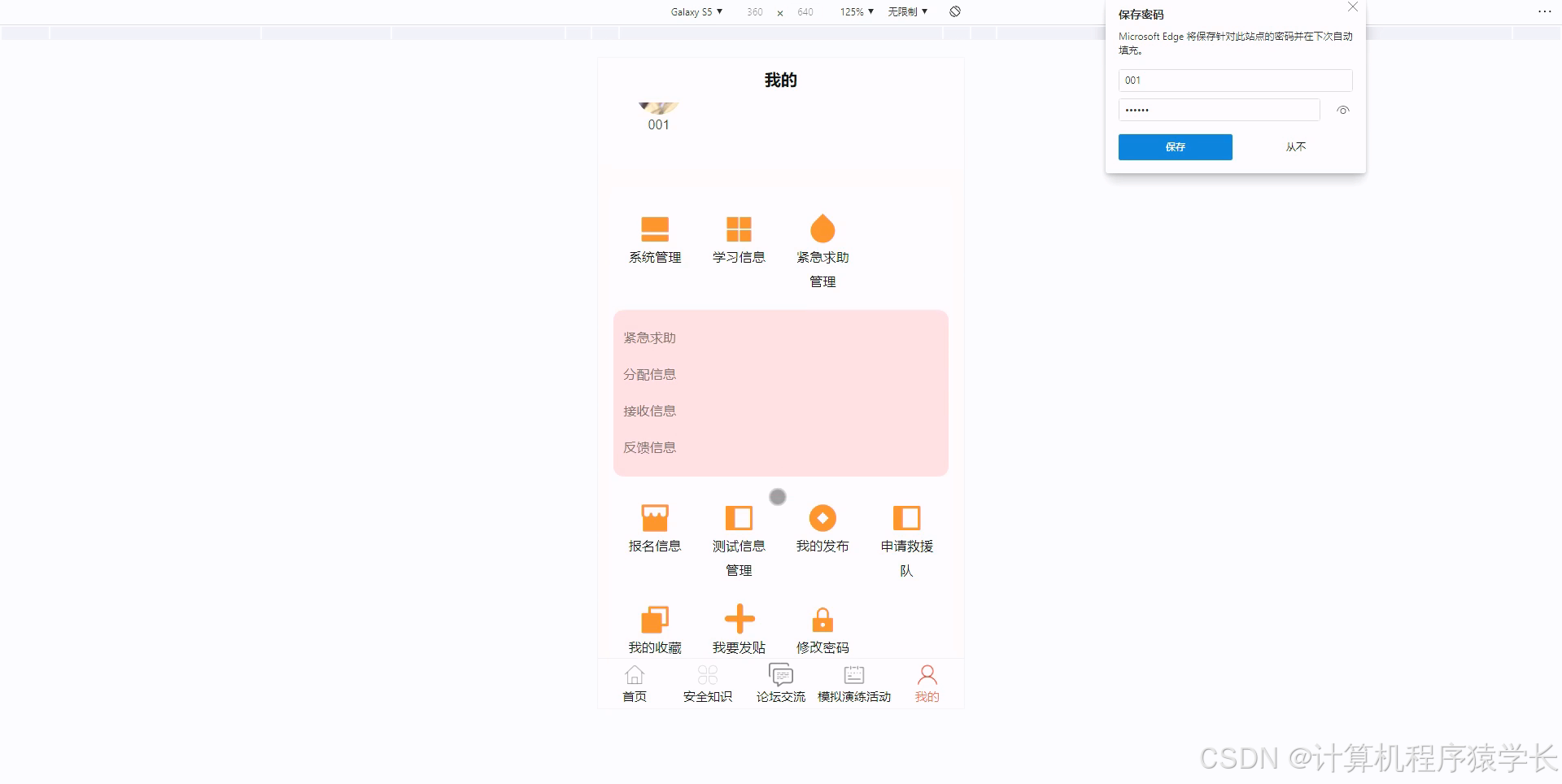Image resolution: width=1562 pixels, height=784 pixels.
Task: Open the 无限制 throttling dropdown
Action: pyautogui.click(x=907, y=11)
